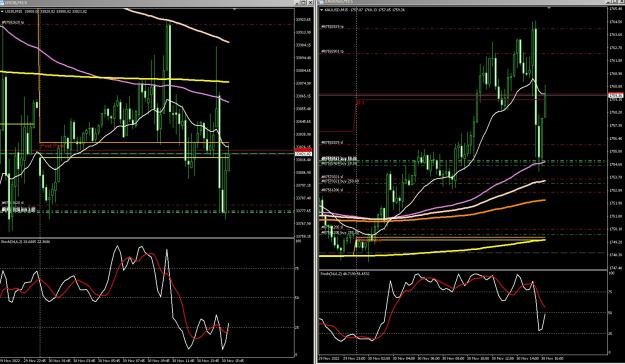The width and height of the screenshot is (625, 364).
Task: Click the date axis under left chart
Action: click(147, 361)
